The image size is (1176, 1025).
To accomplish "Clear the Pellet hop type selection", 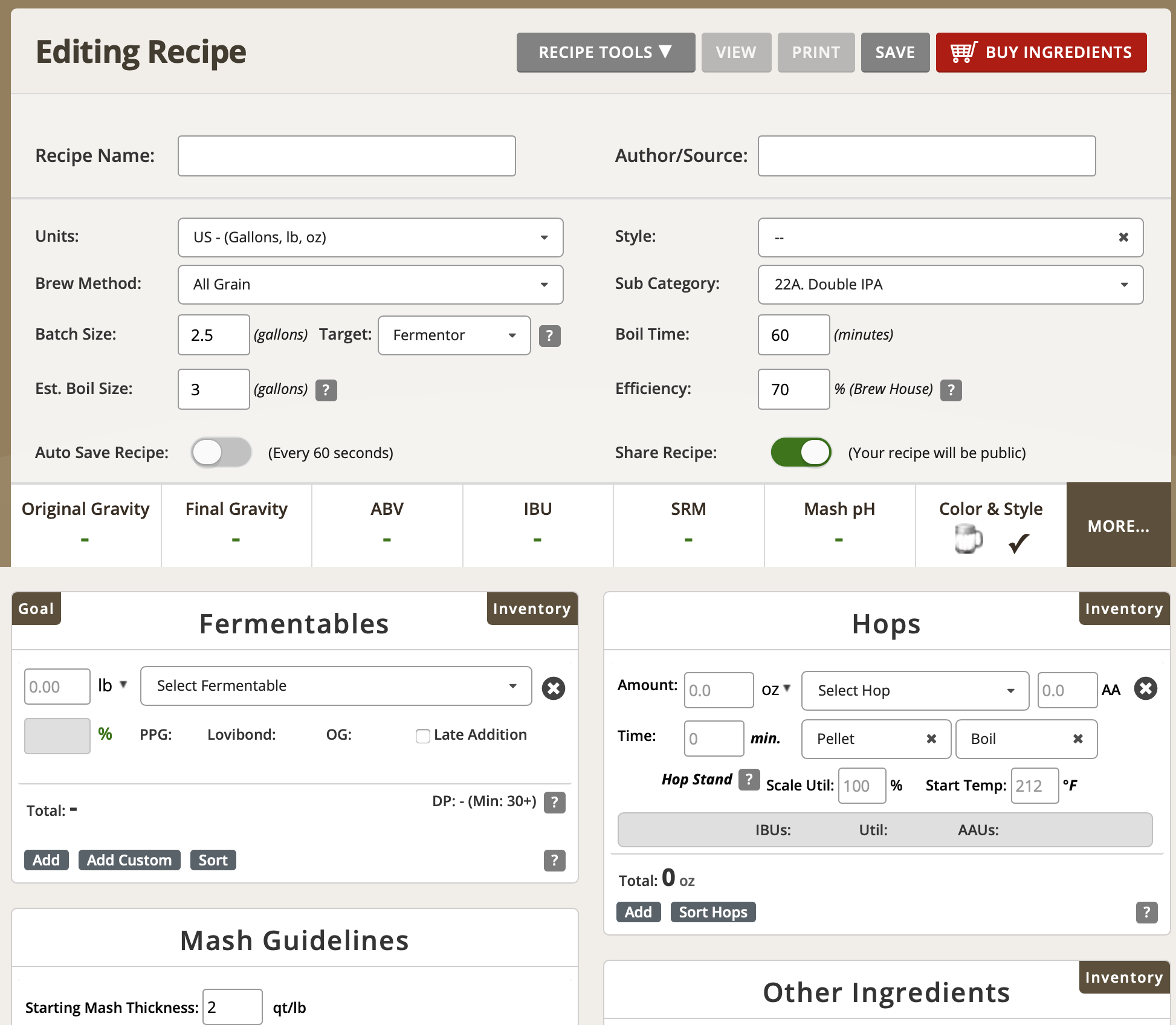I will pos(931,739).
